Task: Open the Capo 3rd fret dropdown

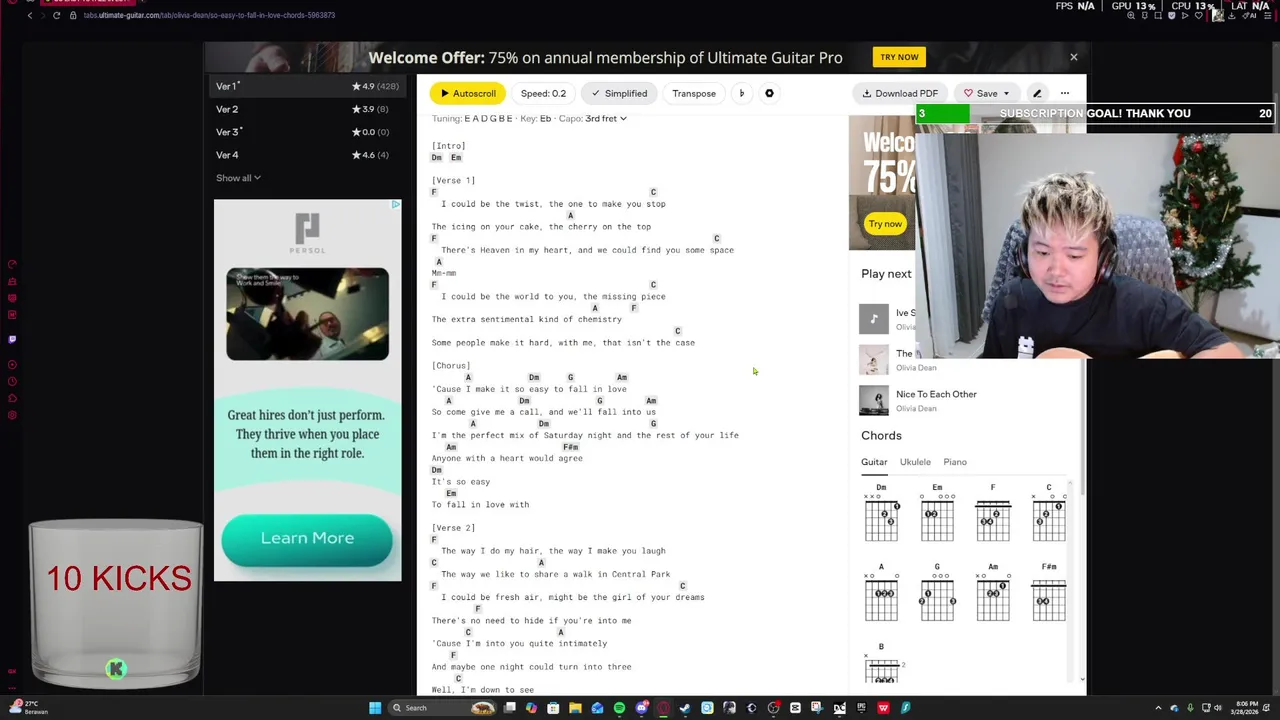Action: tap(606, 119)
